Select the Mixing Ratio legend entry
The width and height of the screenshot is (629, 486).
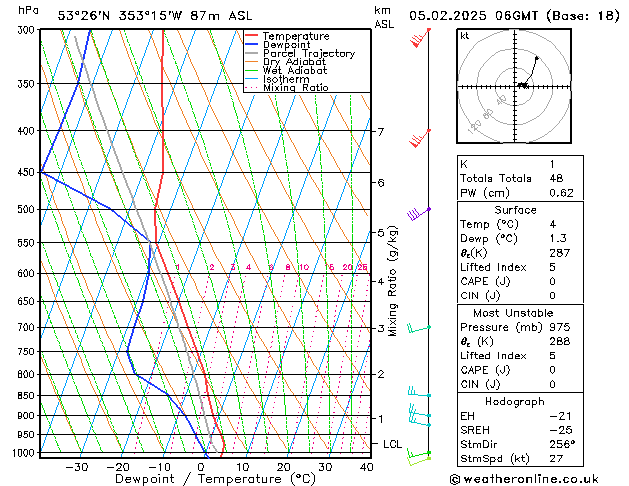[x=295, y=88]
